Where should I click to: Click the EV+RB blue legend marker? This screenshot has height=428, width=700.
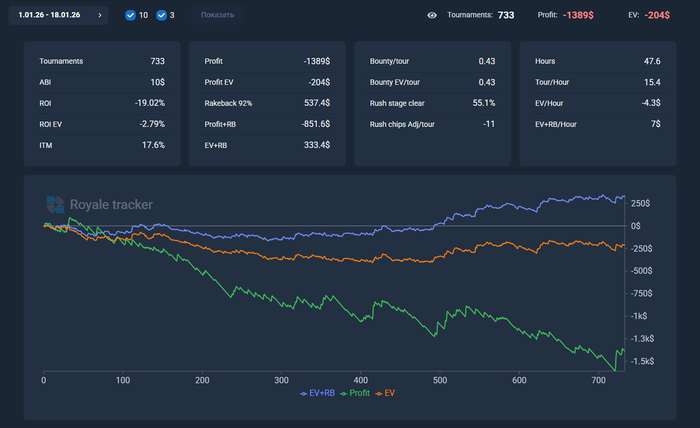coord(304,394)
